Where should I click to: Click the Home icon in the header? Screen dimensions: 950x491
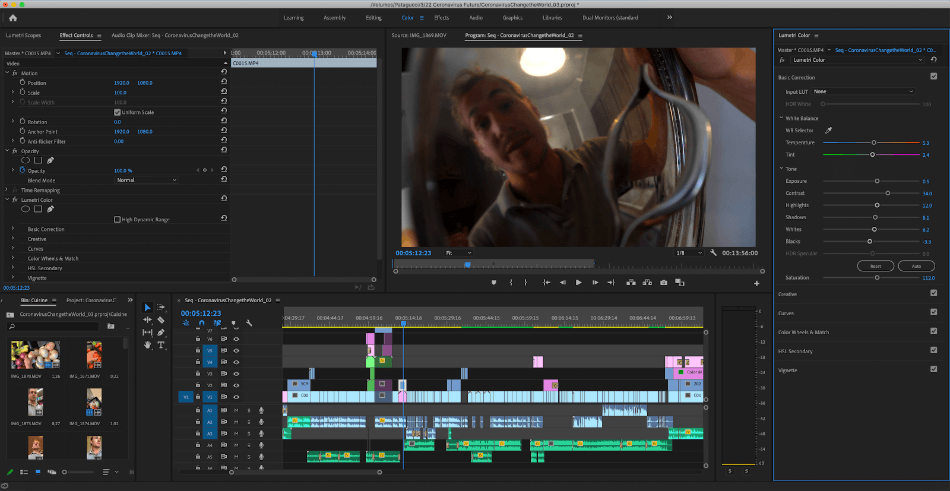point(13,18)
